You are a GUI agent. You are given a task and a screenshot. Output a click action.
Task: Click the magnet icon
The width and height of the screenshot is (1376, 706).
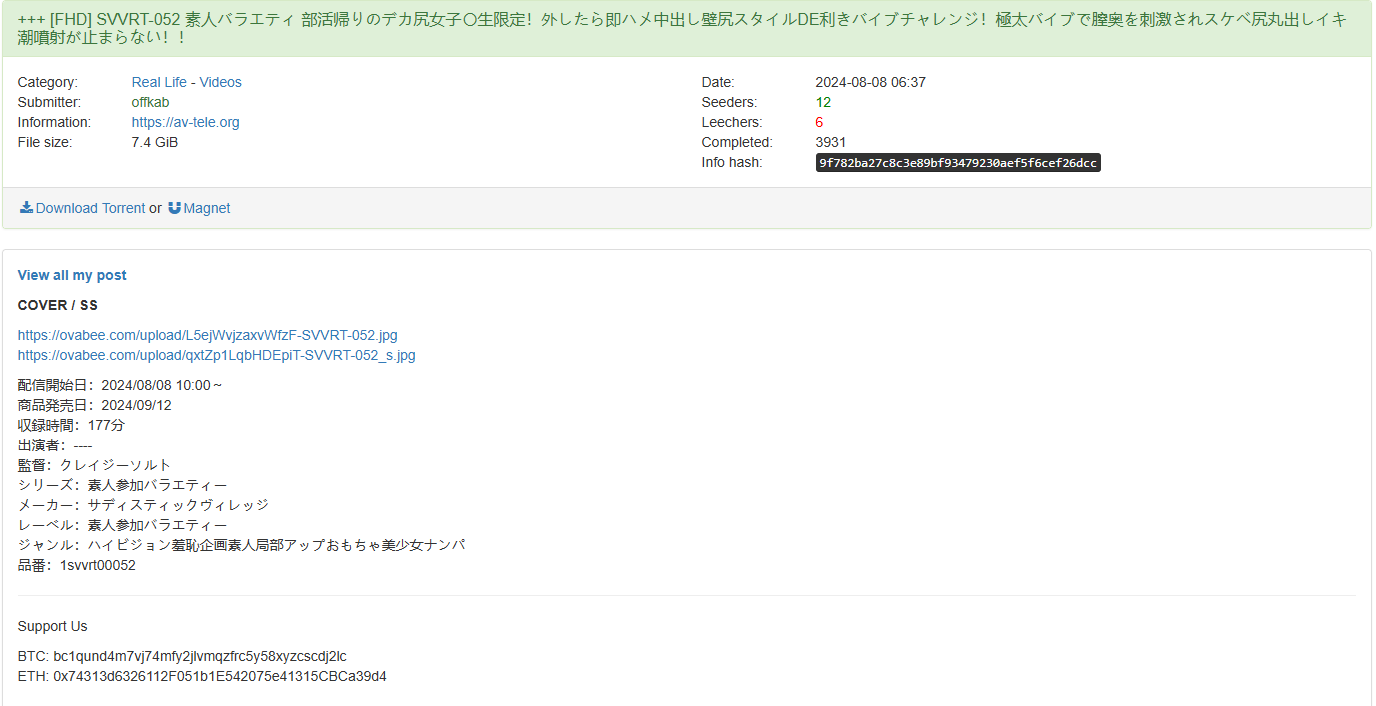[x=174, y=208]
